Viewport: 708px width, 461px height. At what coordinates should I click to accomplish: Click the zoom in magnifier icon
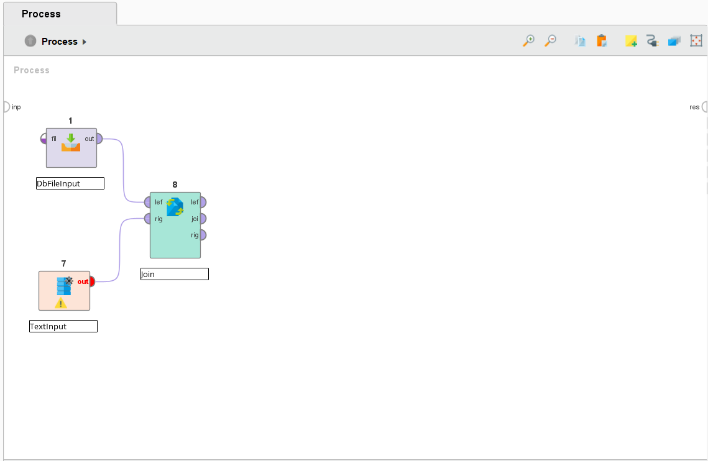pos(529,41)
